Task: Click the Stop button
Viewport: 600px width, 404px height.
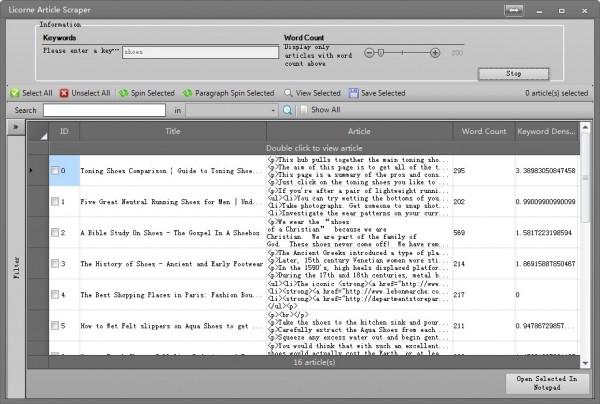Action: coord(514,73)
